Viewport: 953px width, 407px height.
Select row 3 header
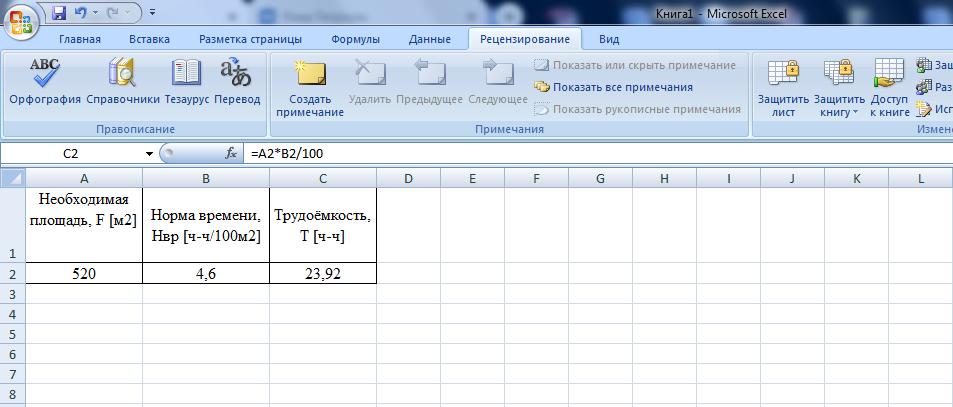pos(13,293)
